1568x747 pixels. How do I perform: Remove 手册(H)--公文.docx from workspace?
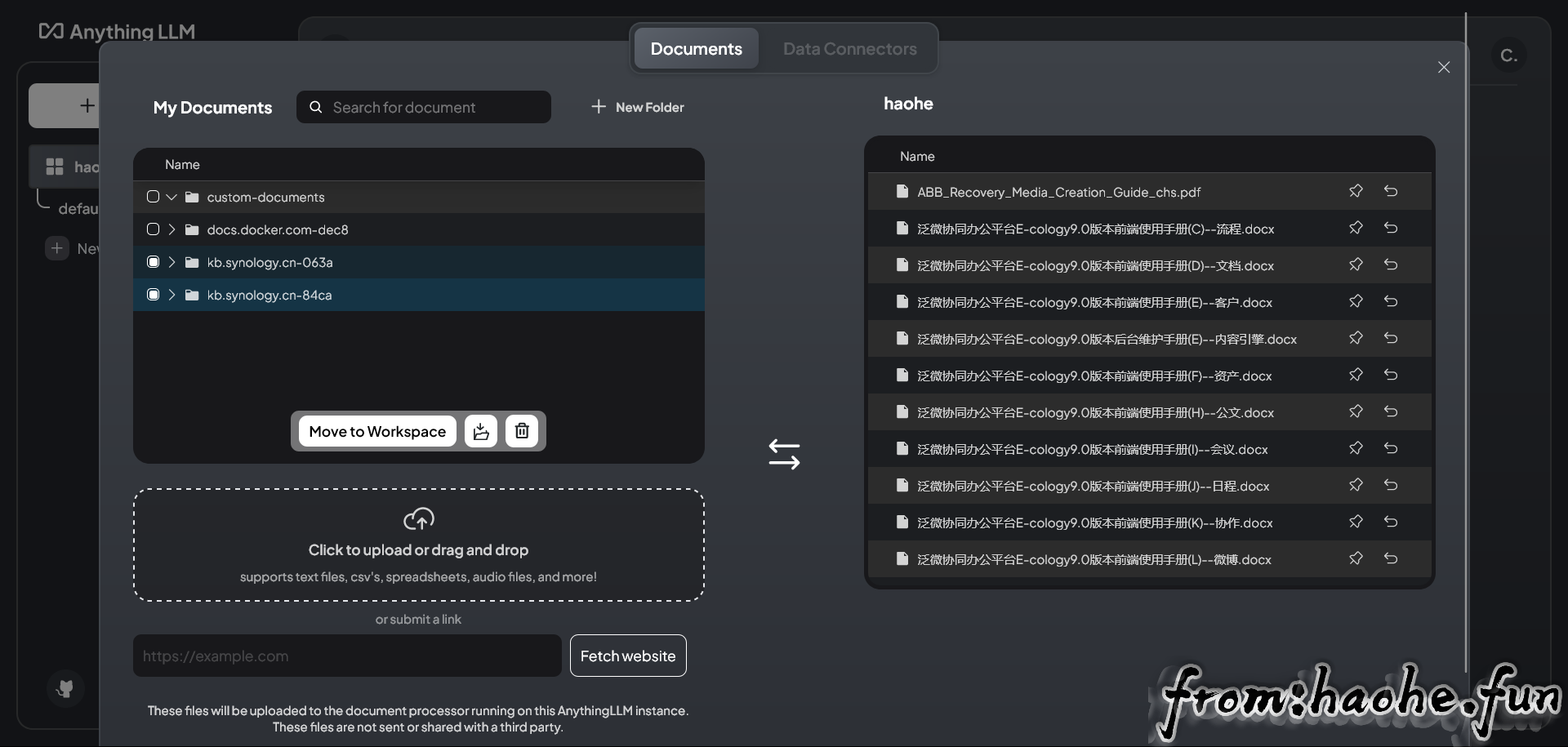coord(1391,411)
